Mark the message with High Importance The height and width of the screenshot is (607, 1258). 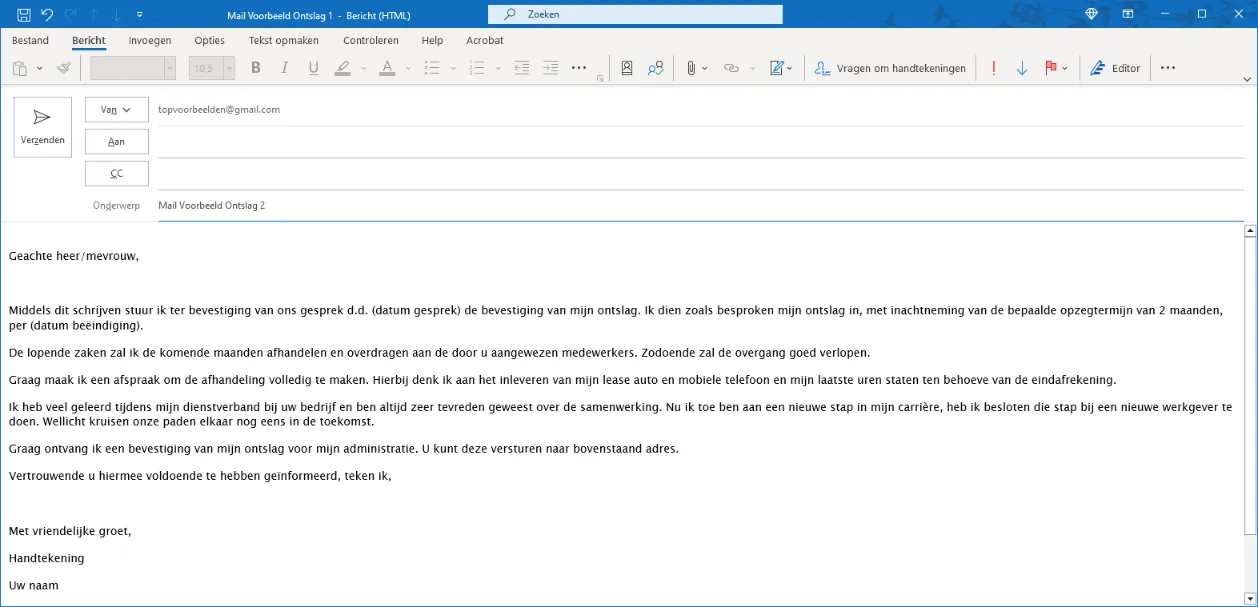pos(993,67)
